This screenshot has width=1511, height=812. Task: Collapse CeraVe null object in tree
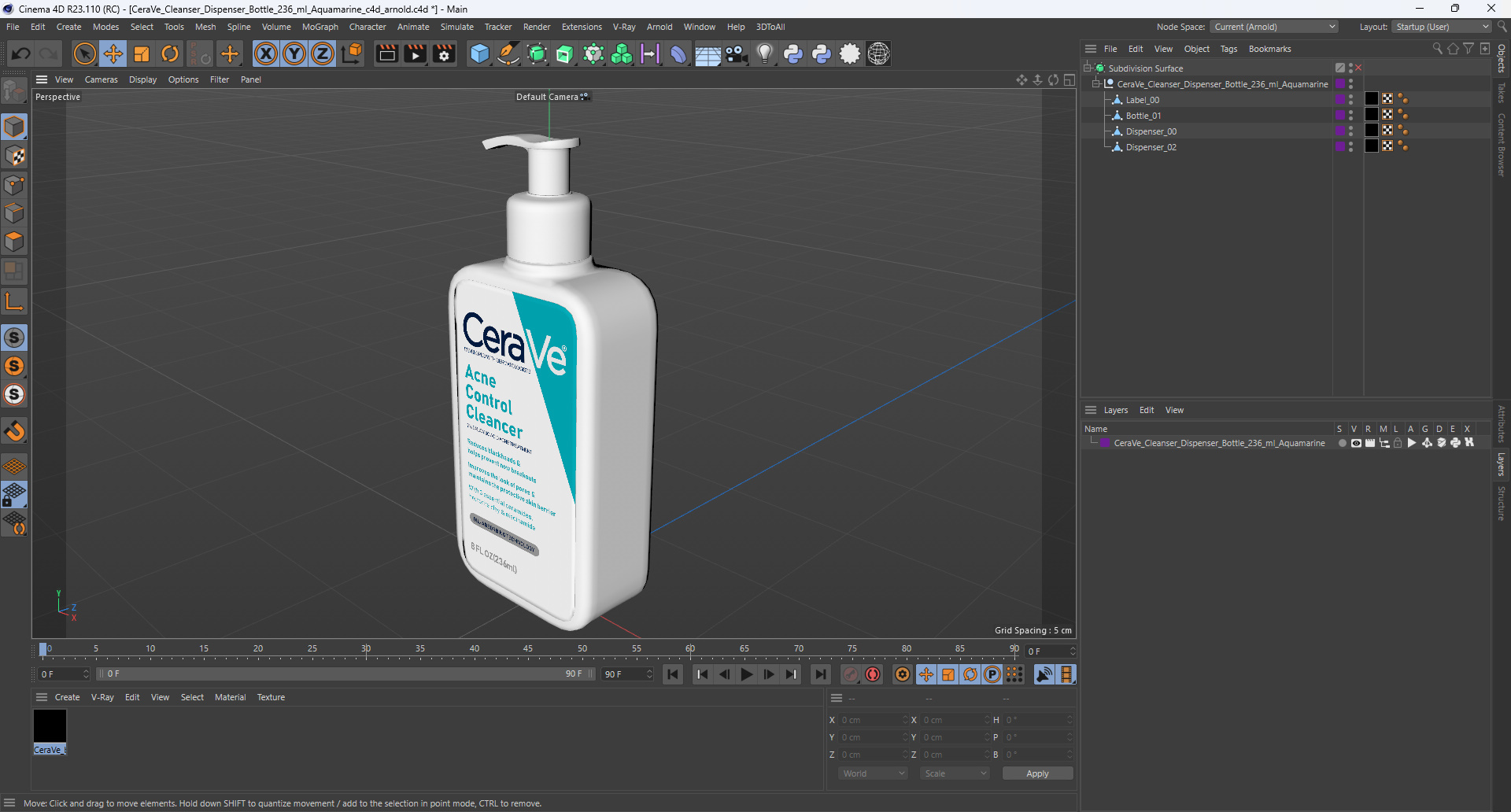[x=1095, y=83]
